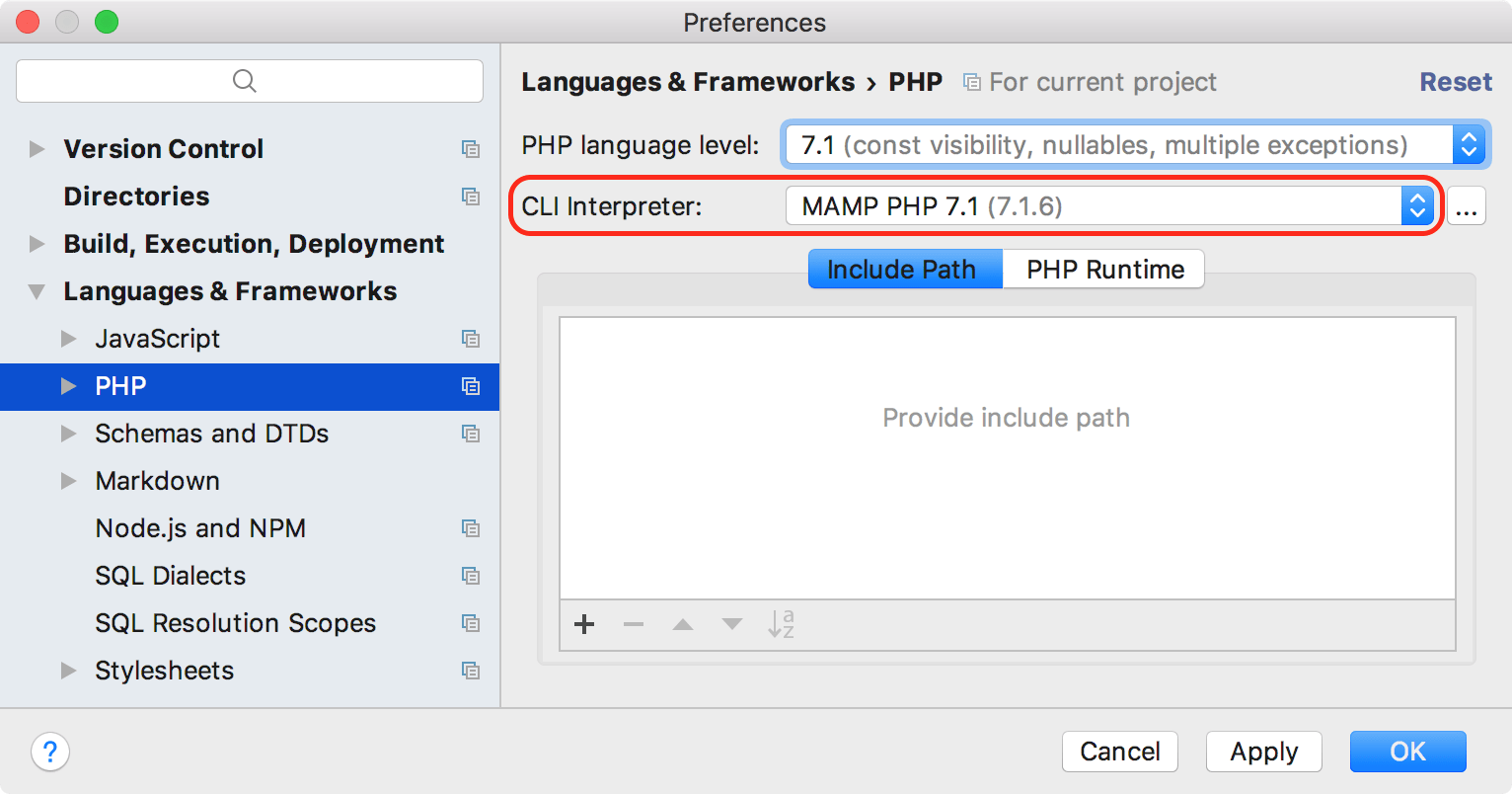The width and height of the screenshot is (1512, 794).
Task: Click into the preferences search field
Action: tap(250, 81)
